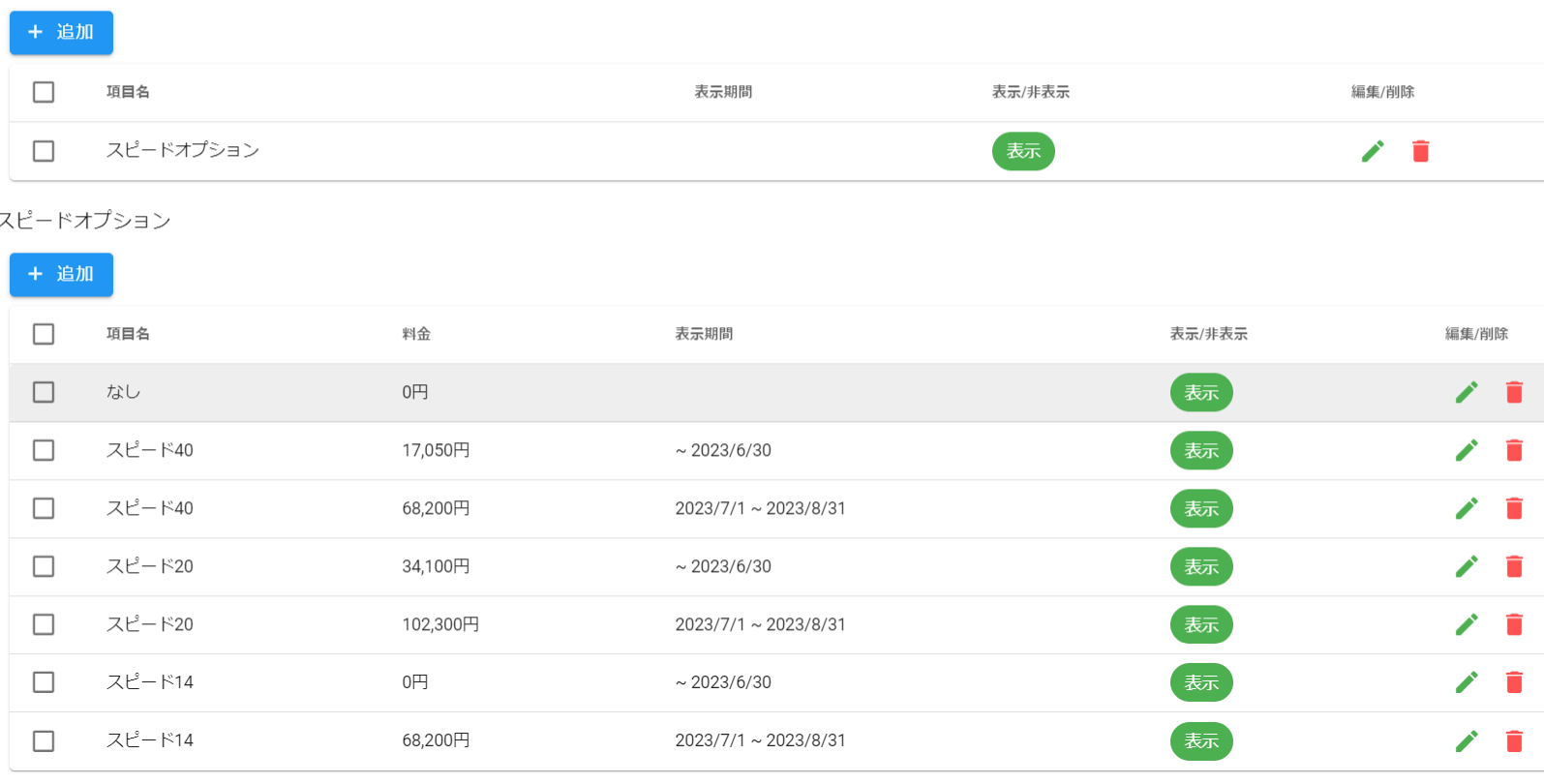The width and height of the screenshot is (1544, 784).
Task: Select the checkbox for the なし row
Action: click(x=44, y=392)
